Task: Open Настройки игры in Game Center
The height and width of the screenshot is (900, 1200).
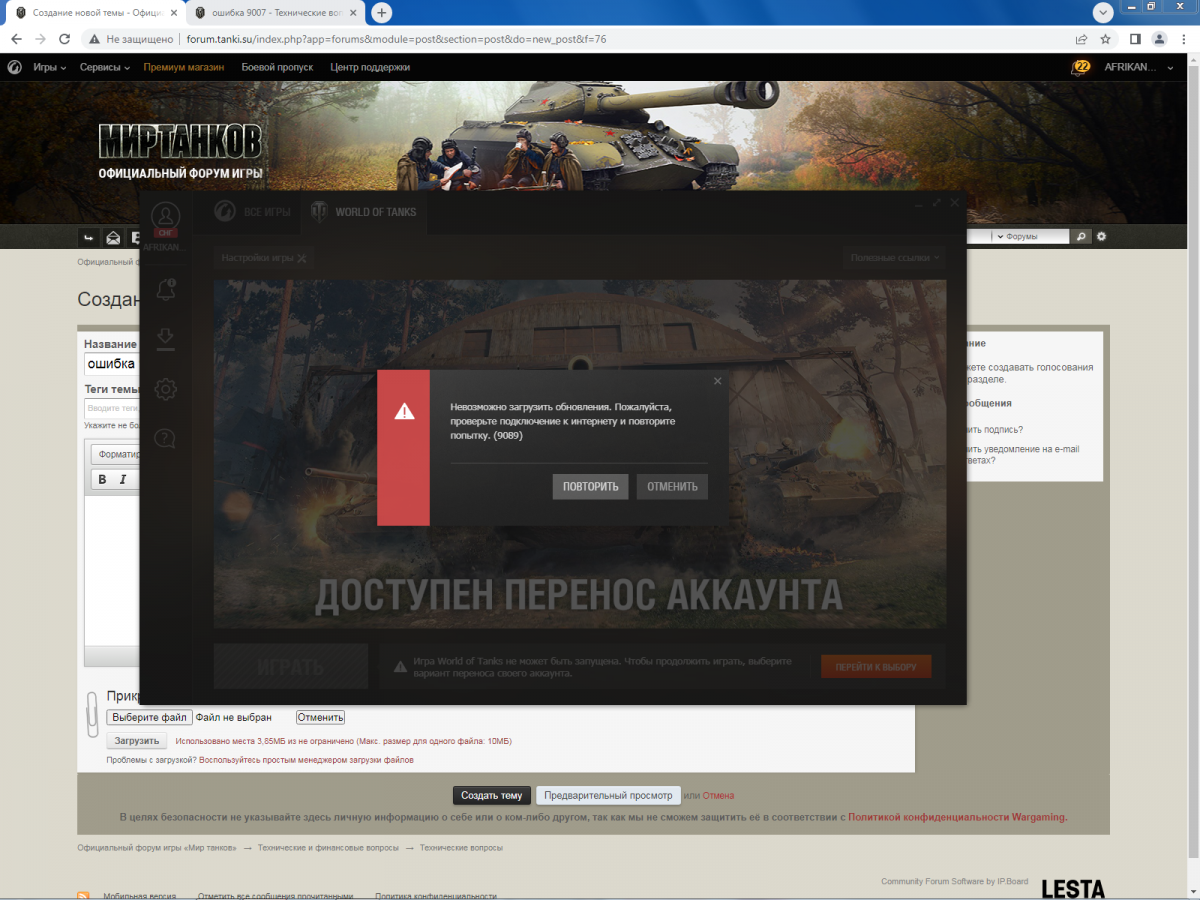Action: [x=264, y=258]
